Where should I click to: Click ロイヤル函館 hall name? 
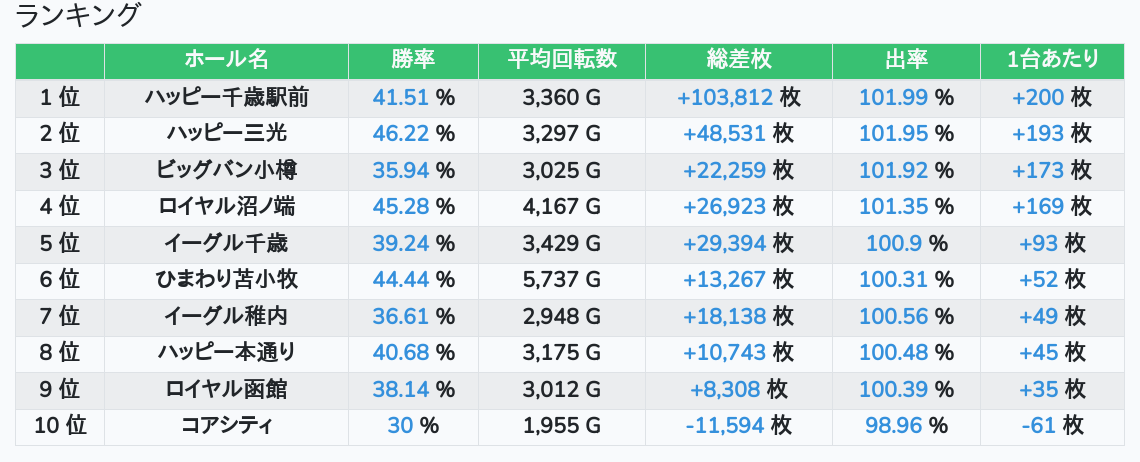coord(226,389)
